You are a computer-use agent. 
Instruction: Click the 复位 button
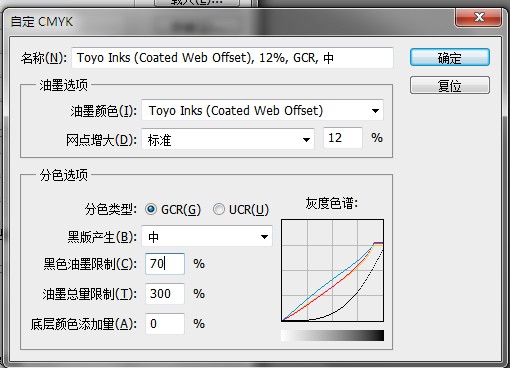click(x=450, y=85)
